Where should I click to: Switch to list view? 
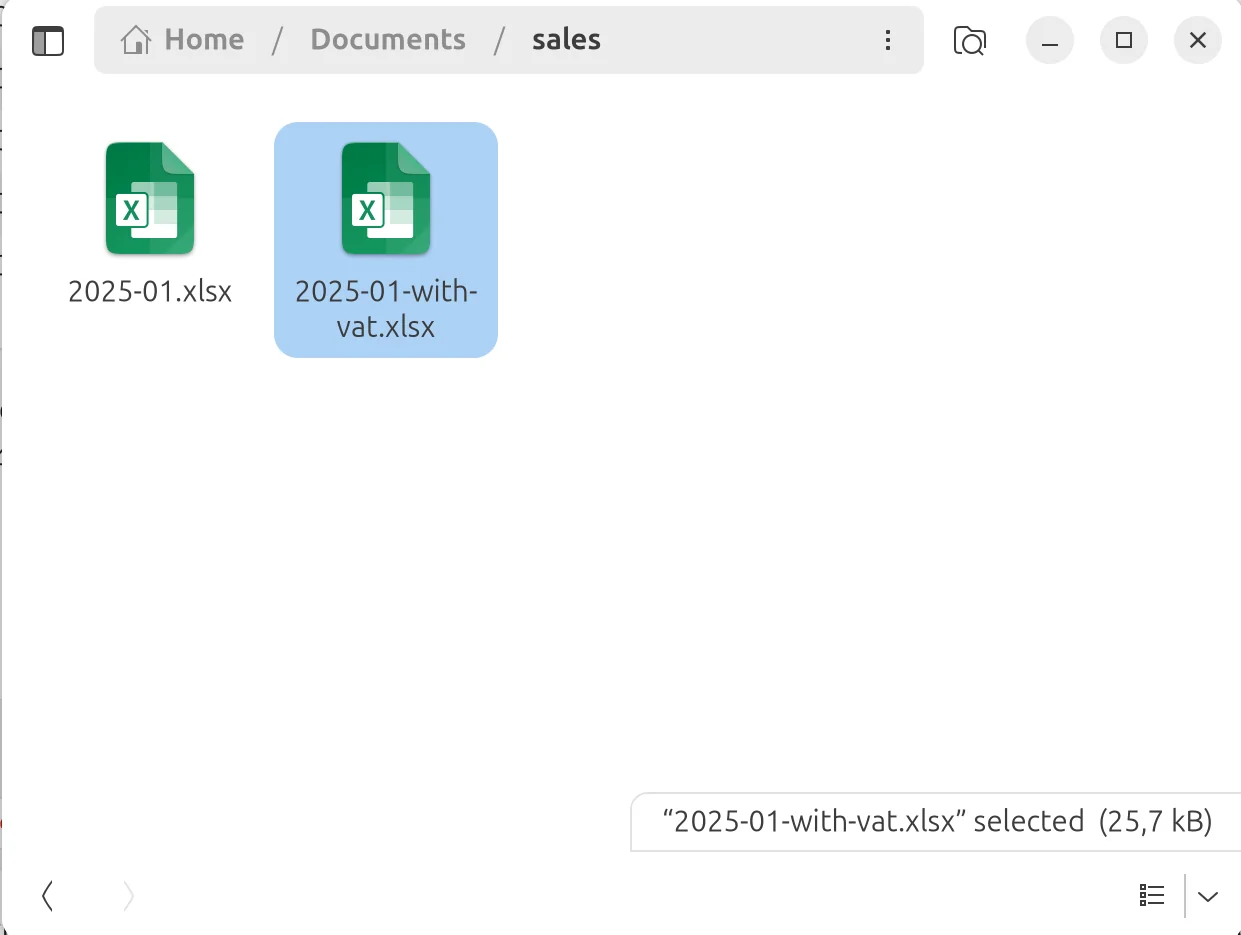[x=1152, y=896]
